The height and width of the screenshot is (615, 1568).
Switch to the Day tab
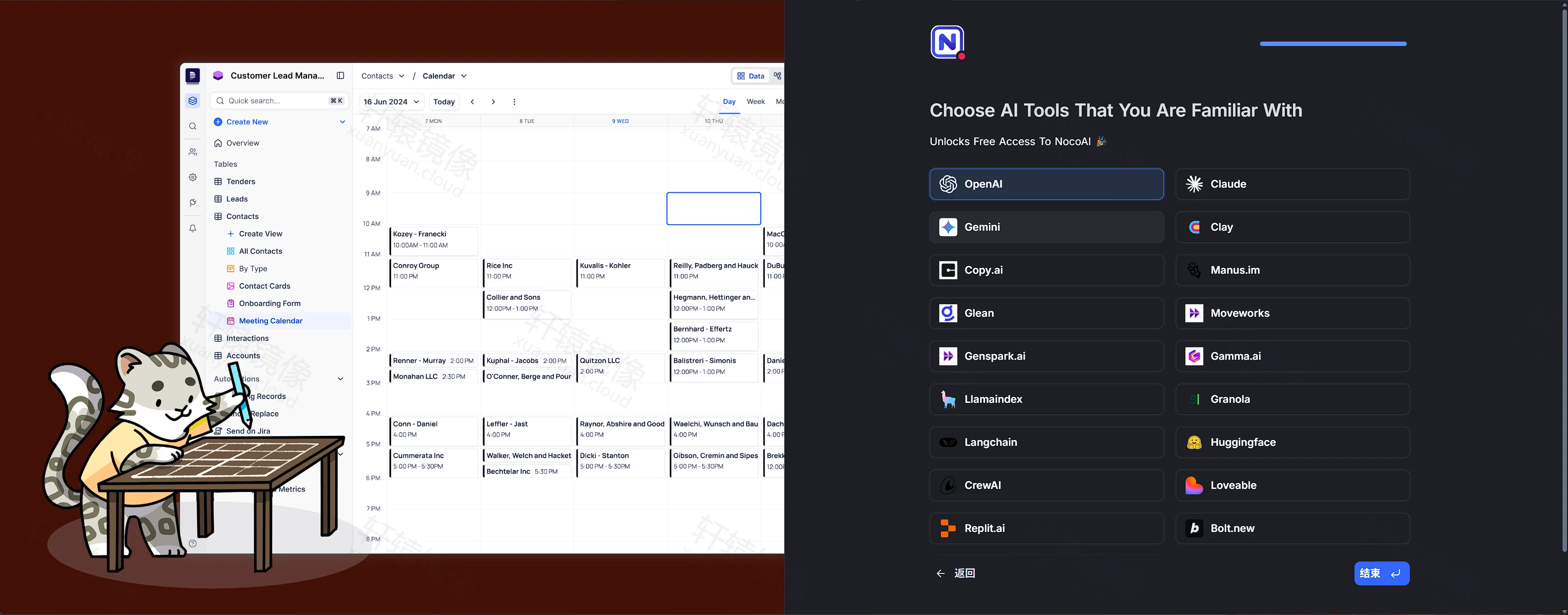pyautogui.click(x=729, y=102)
